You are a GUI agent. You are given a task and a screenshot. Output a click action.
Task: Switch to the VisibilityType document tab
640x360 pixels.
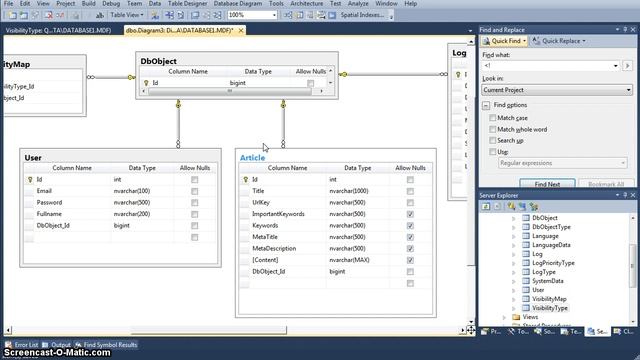[x=58, y=30]
